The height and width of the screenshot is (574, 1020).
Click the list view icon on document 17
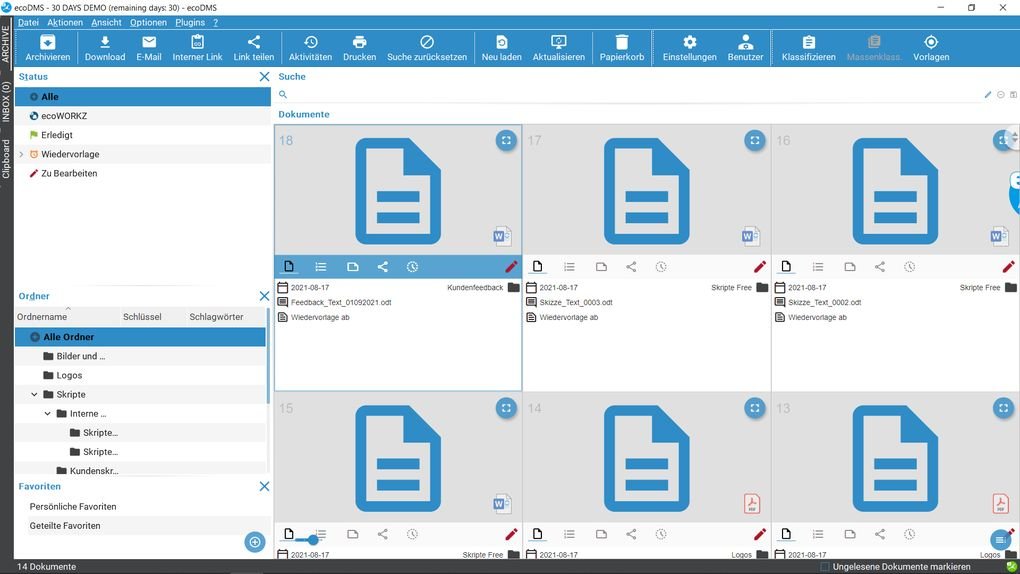coord(569,267)
